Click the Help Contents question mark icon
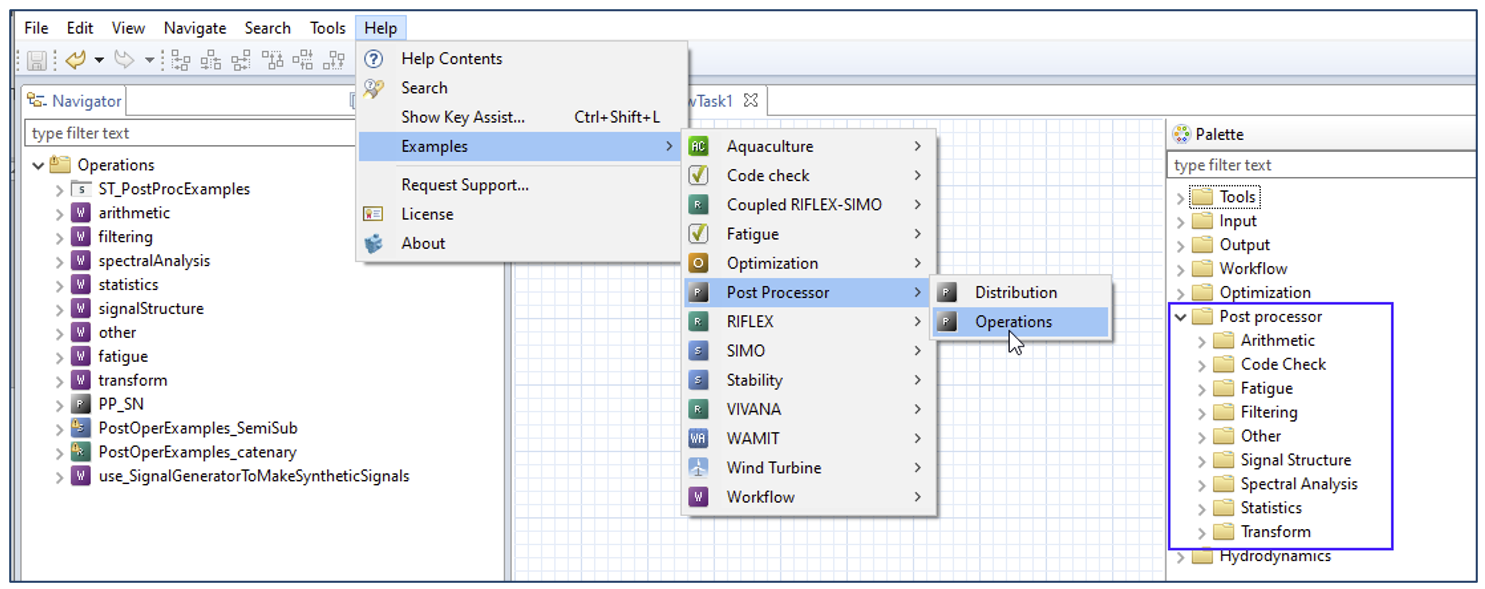This screenshot has height=589, width=1485. tap(374, 59)
